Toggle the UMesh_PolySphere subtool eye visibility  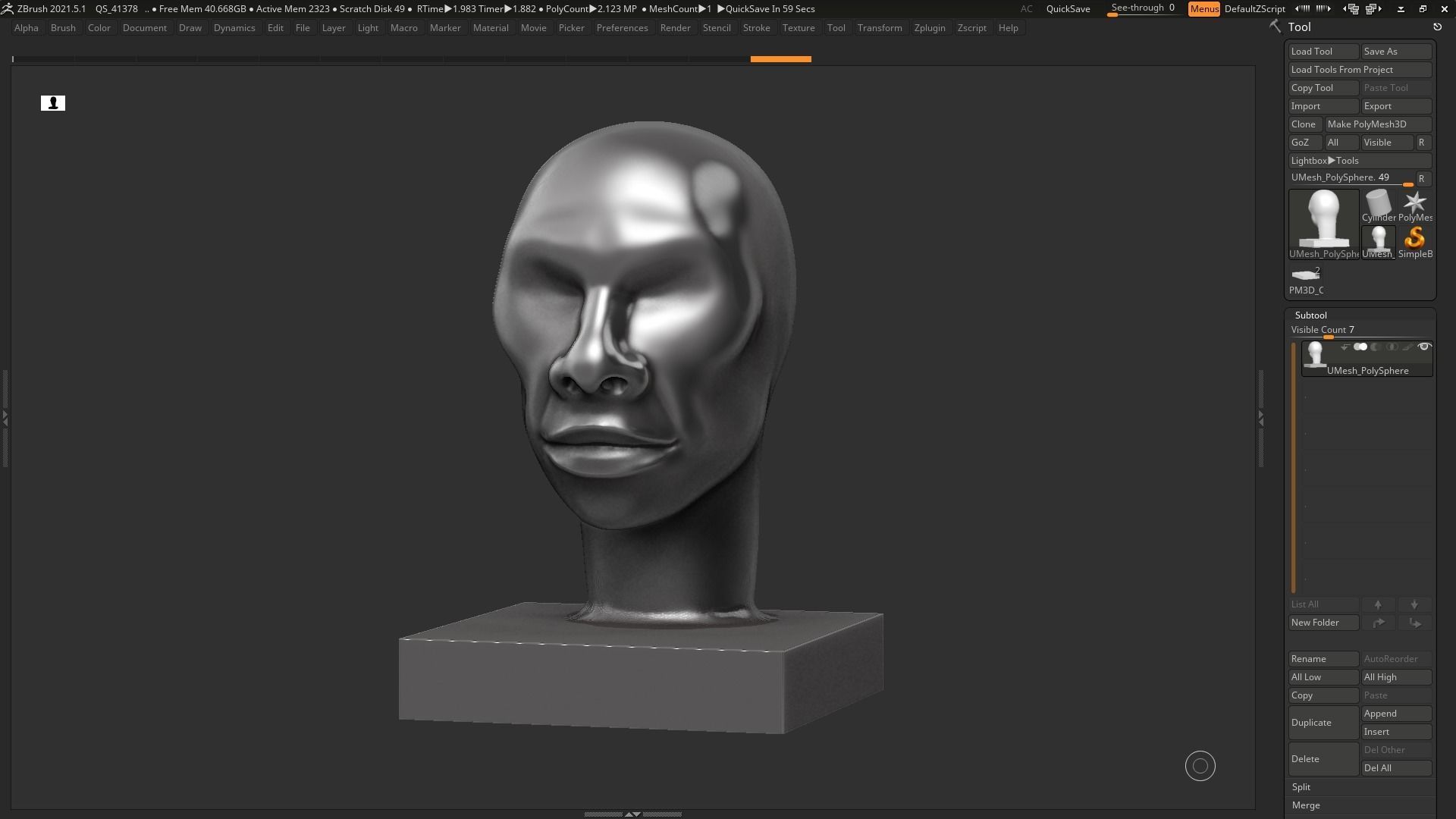coord(1424,347)
